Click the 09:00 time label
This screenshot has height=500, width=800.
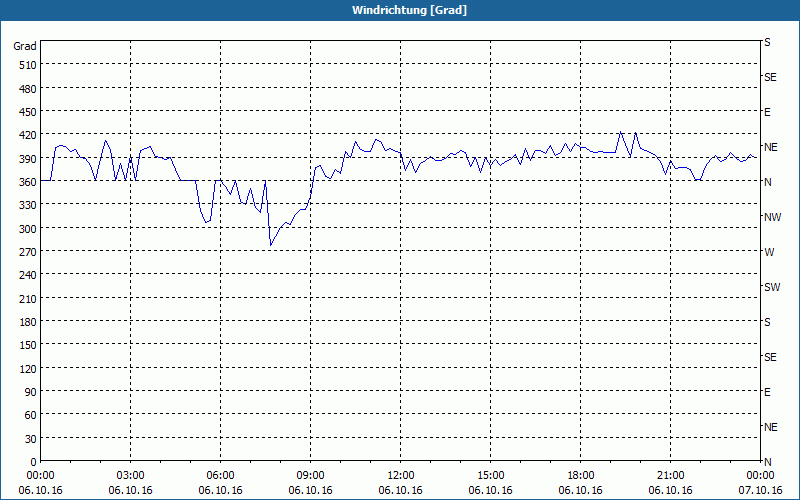point(310,476)
